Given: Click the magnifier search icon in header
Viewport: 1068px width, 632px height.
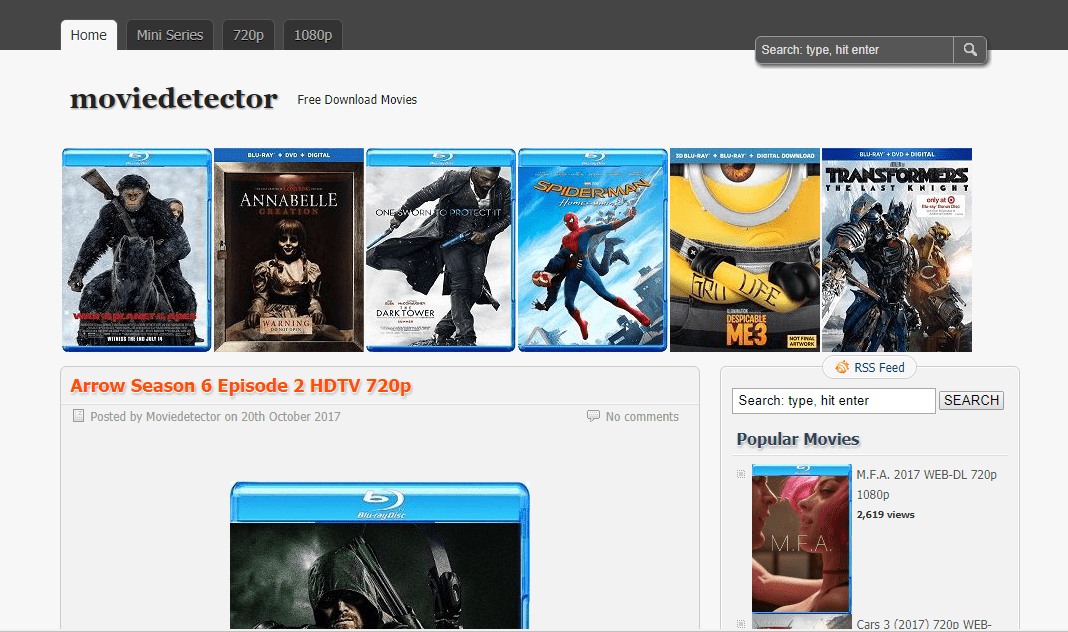Looking at the screenshot, I should point(970,50).
